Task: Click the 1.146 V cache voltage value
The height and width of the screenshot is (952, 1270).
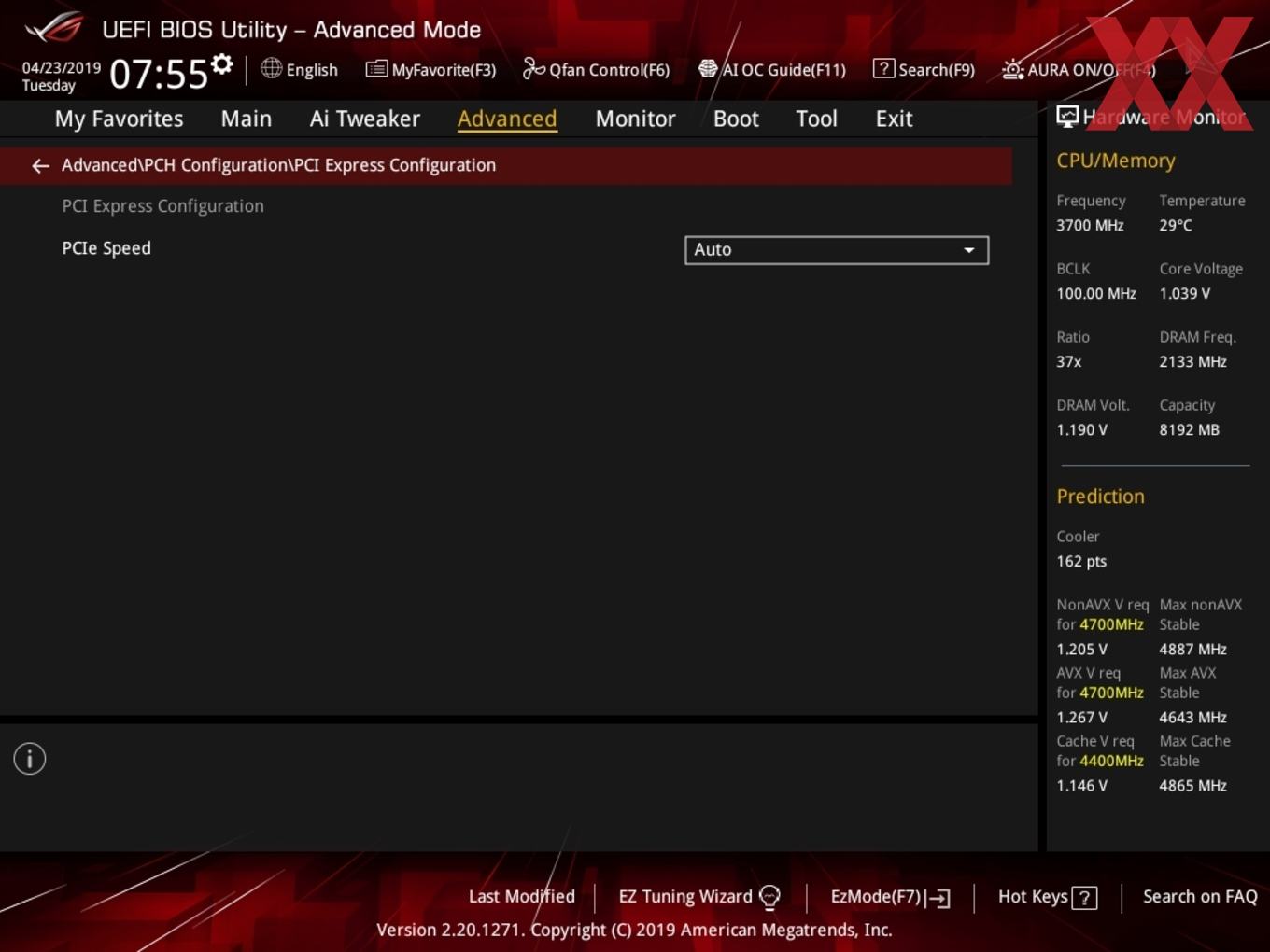Action: click(1082, 785)
